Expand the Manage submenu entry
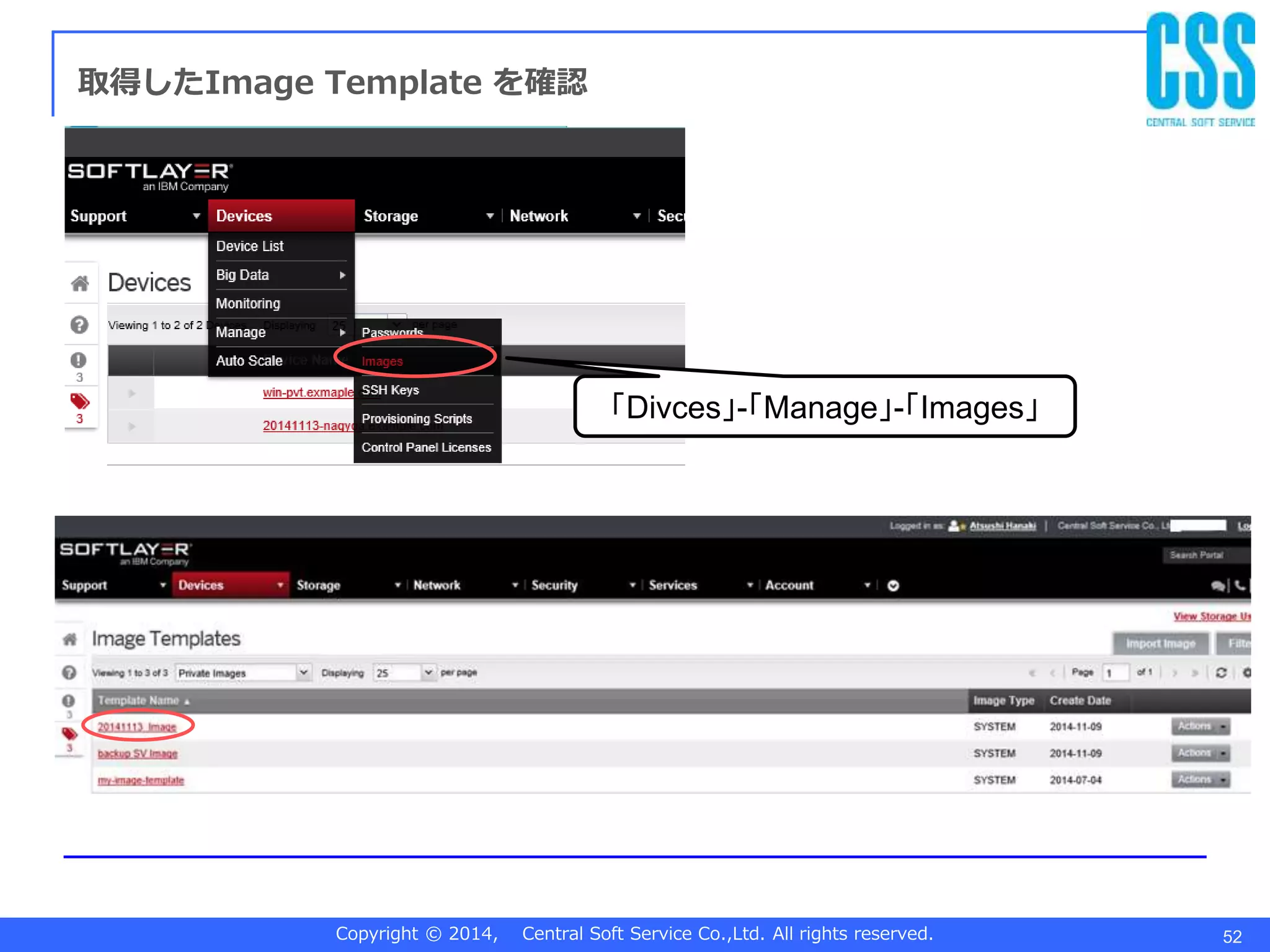 (281, 332)
